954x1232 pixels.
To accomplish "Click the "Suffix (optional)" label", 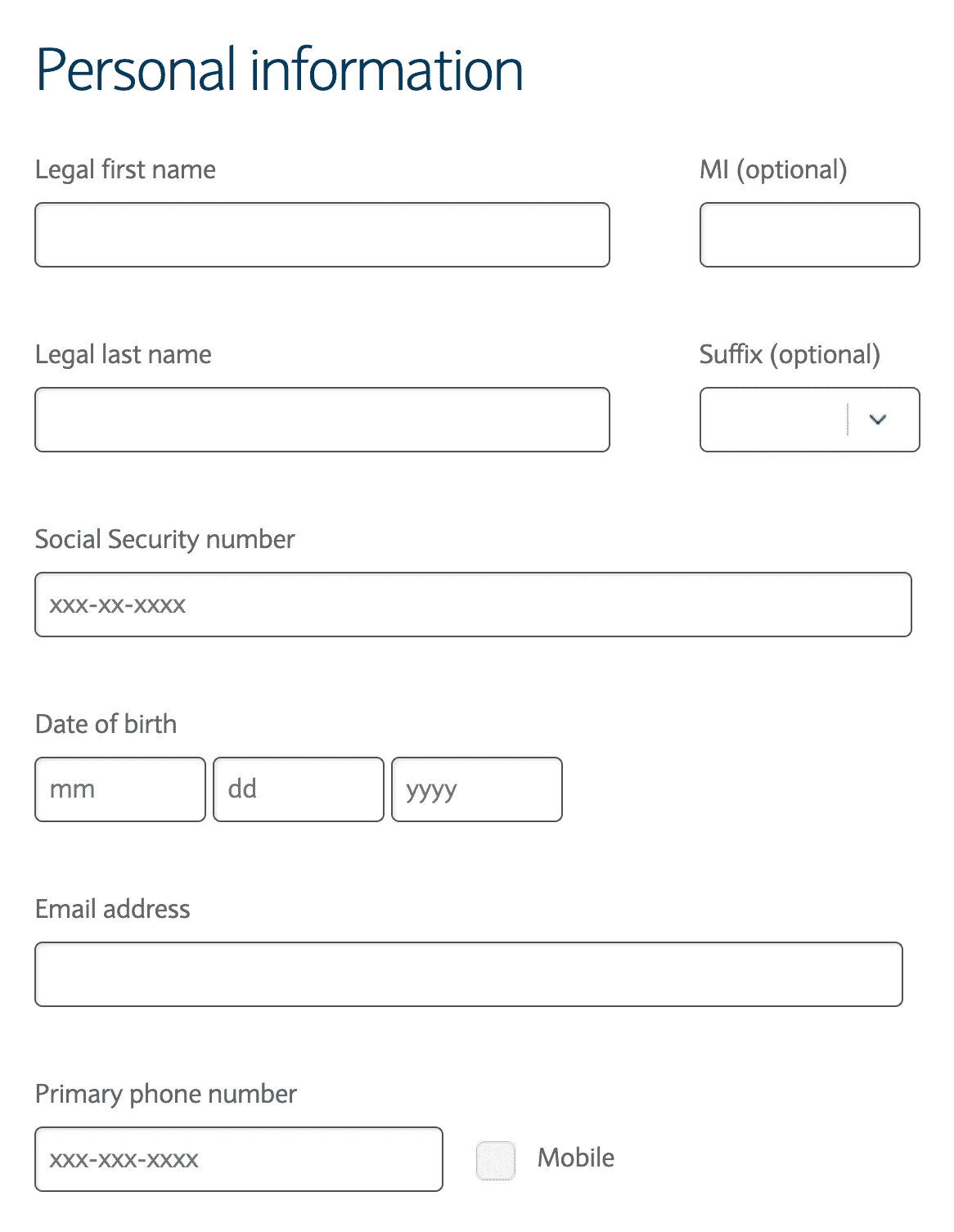I will (x=790, y=354).
